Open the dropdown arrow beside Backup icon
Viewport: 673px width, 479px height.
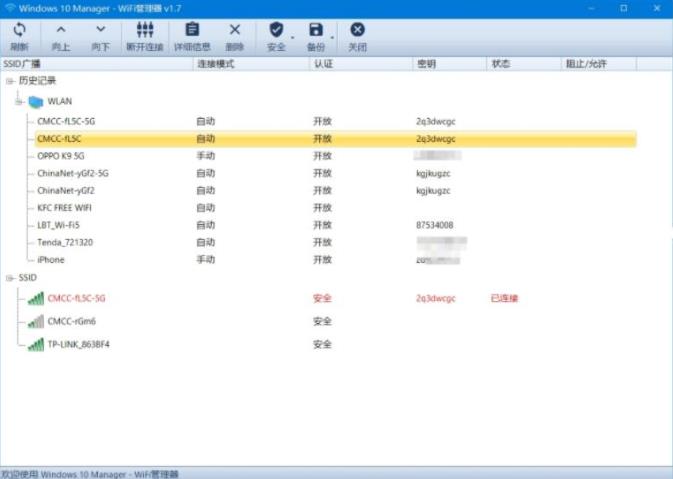[332, 38]
